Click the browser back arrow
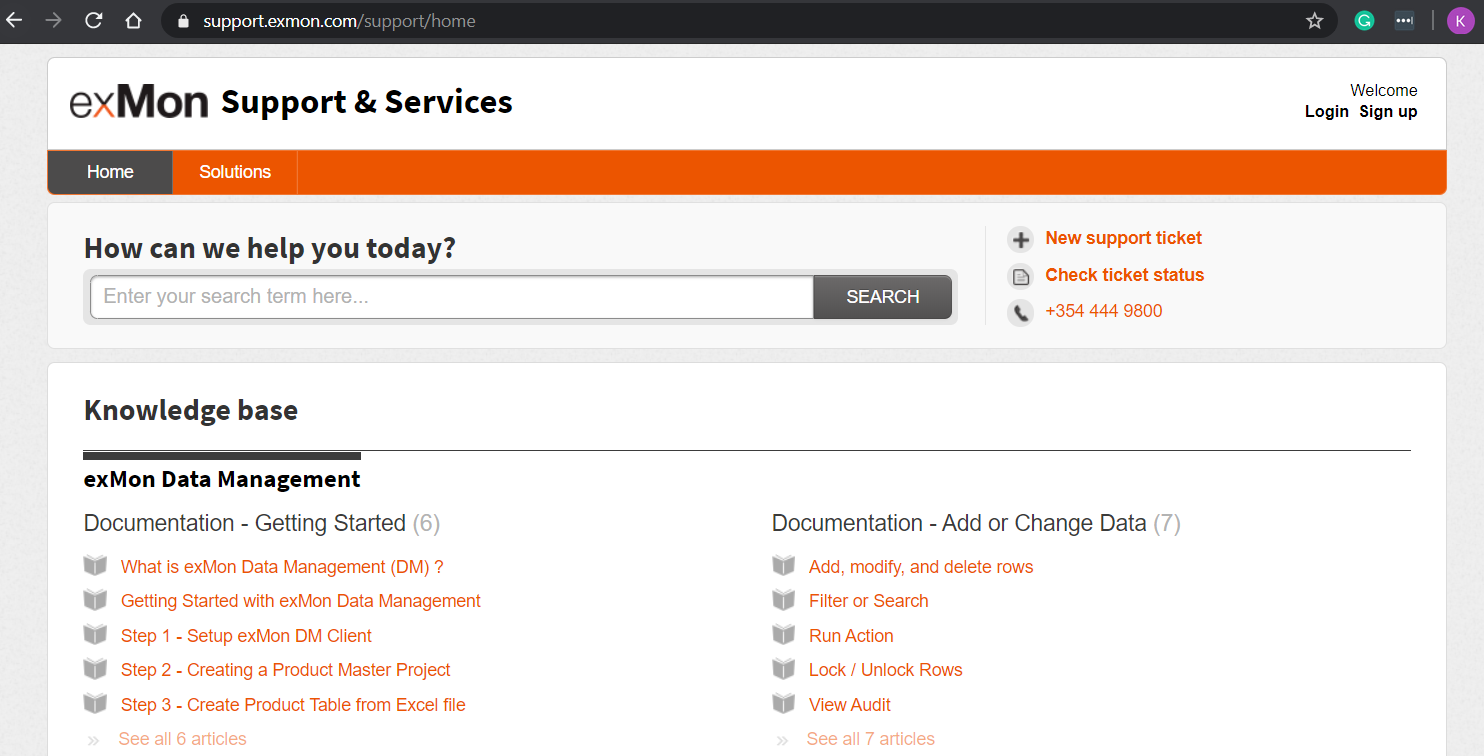The image size is (1484, 756). (14, 20)
